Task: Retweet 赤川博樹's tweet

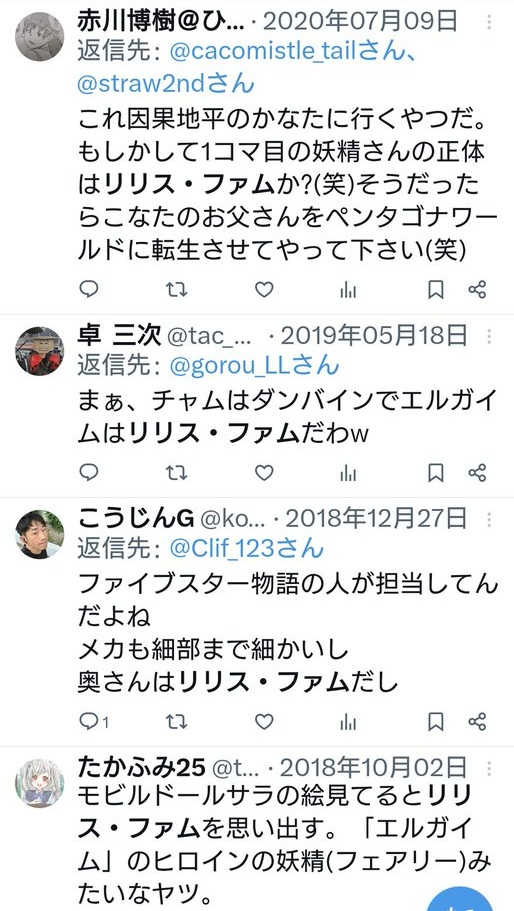Action: (176, 289)
